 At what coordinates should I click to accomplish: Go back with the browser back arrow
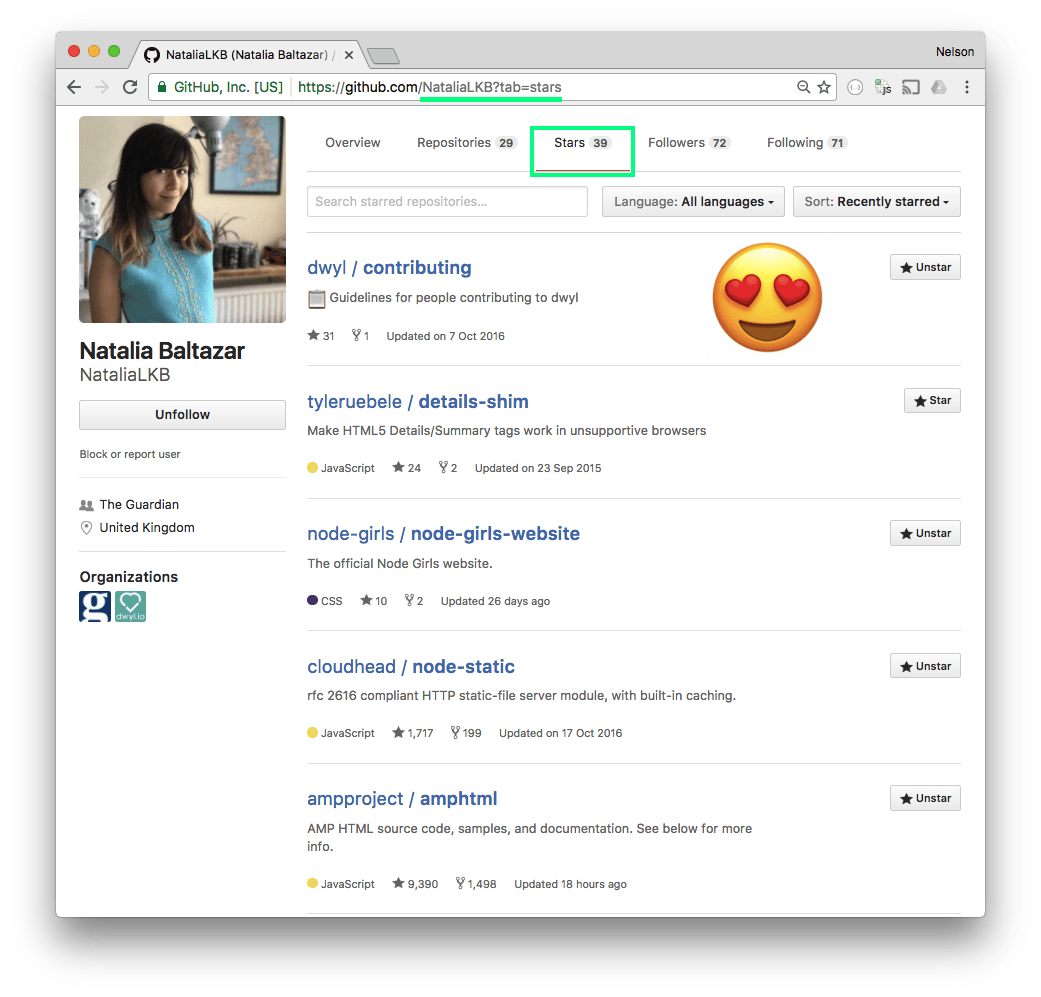(x=74, y=87)
